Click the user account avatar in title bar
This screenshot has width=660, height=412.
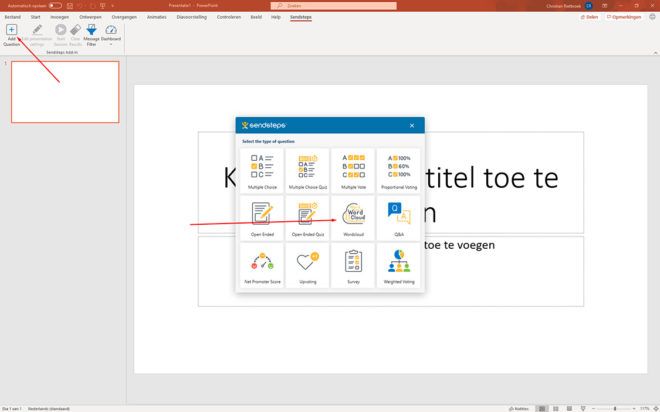pos(589,6)
